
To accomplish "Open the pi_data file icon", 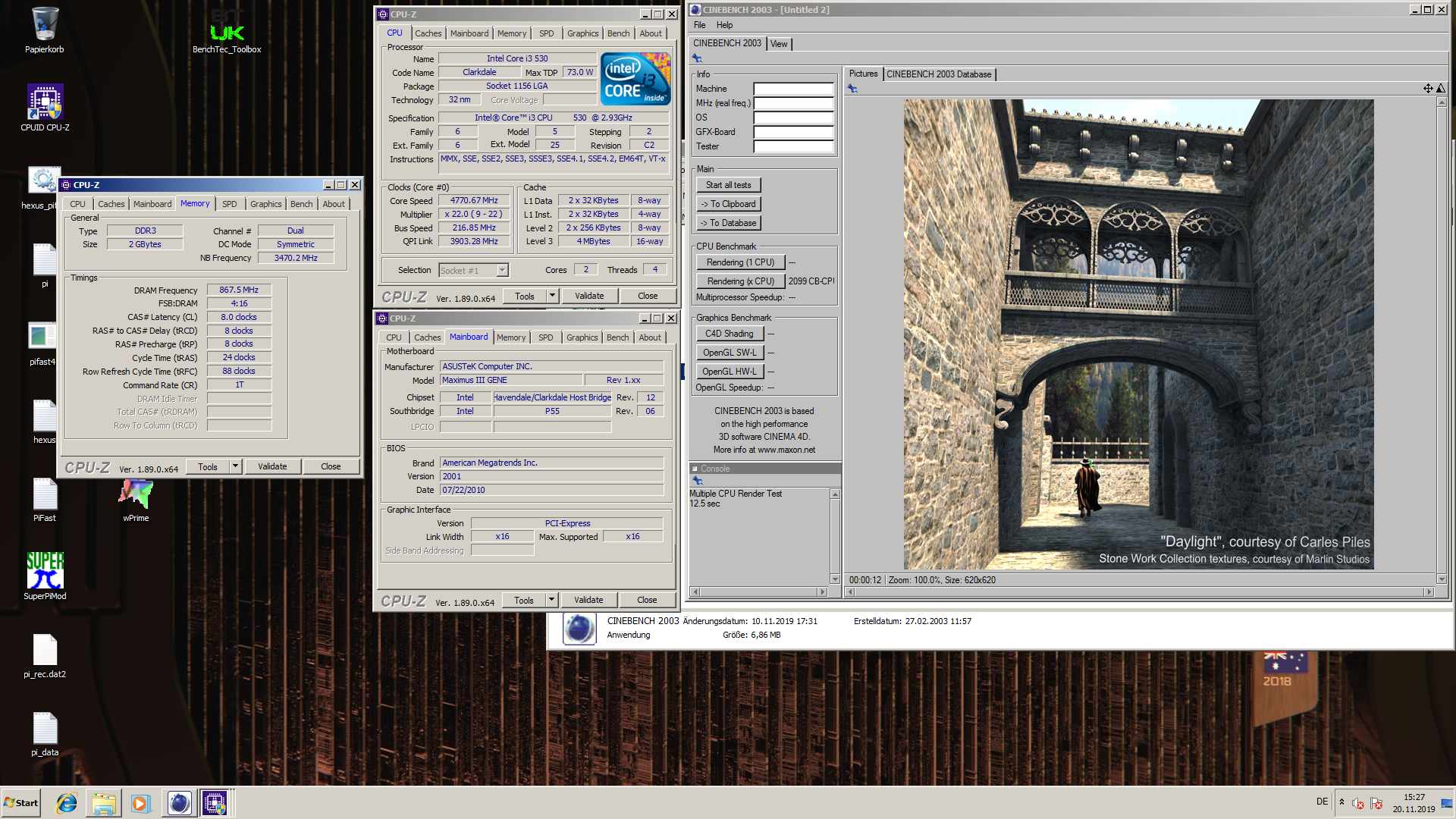I will pos(45,734).
